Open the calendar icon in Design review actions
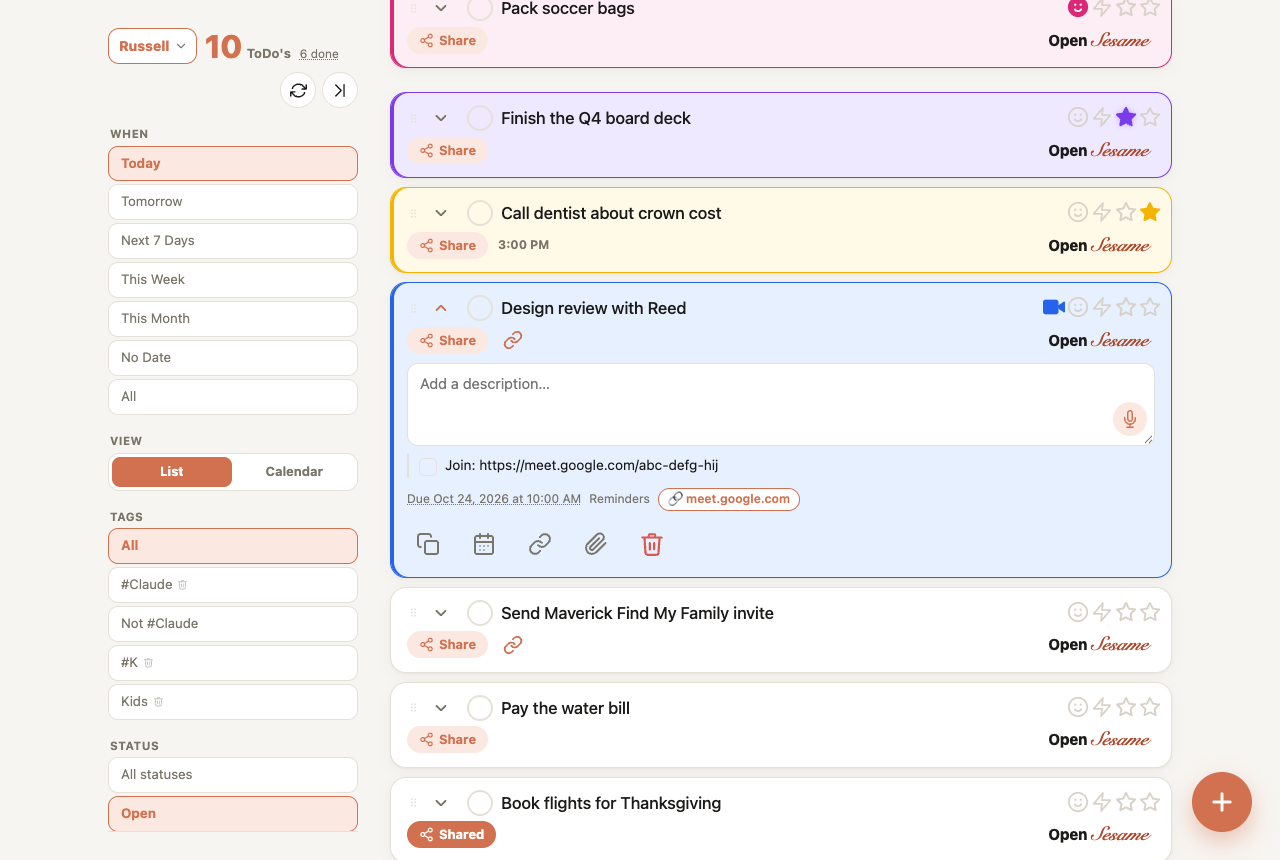 coord(484,544)
